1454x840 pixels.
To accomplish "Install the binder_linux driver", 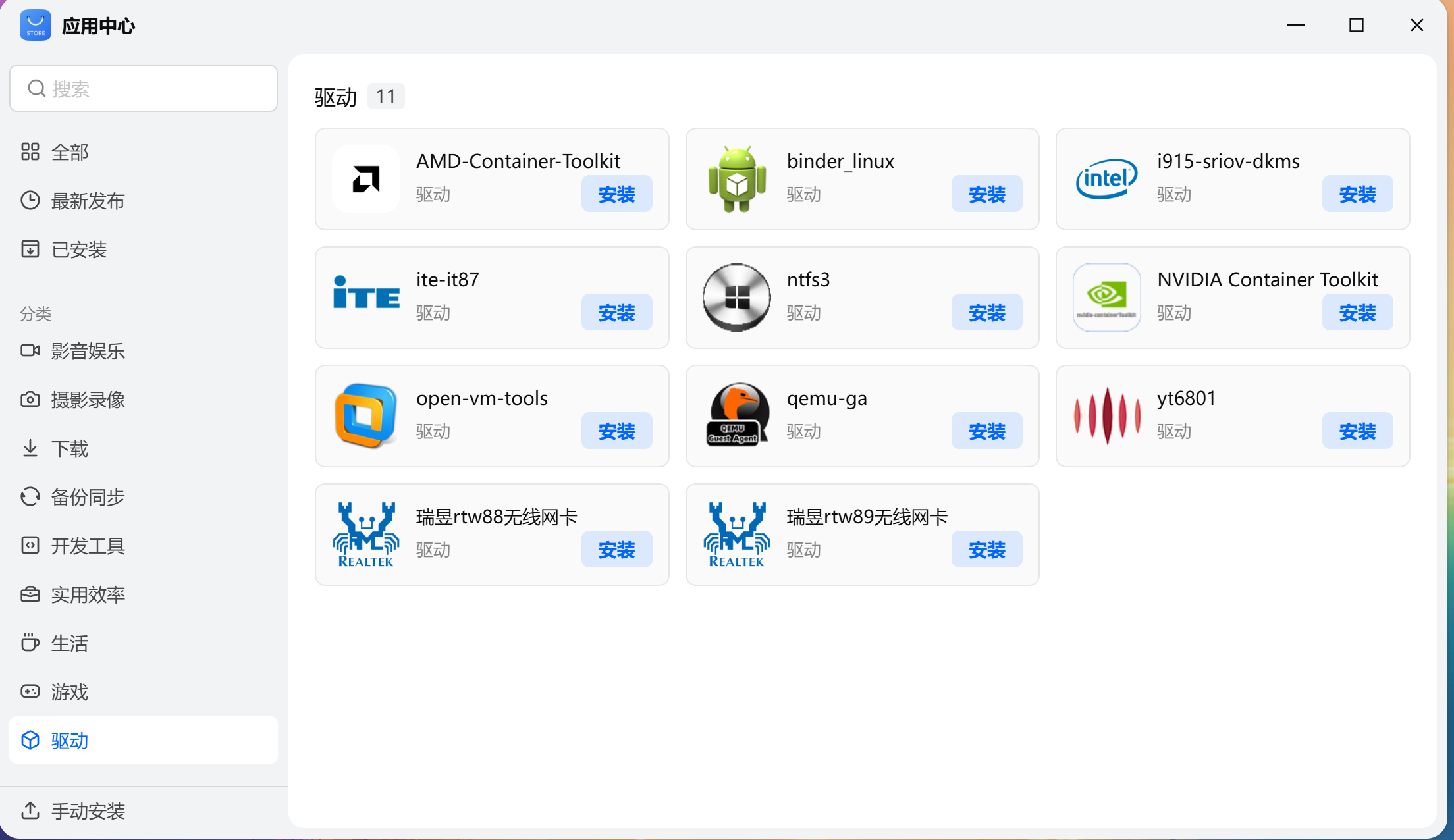I will click(986, 194).
